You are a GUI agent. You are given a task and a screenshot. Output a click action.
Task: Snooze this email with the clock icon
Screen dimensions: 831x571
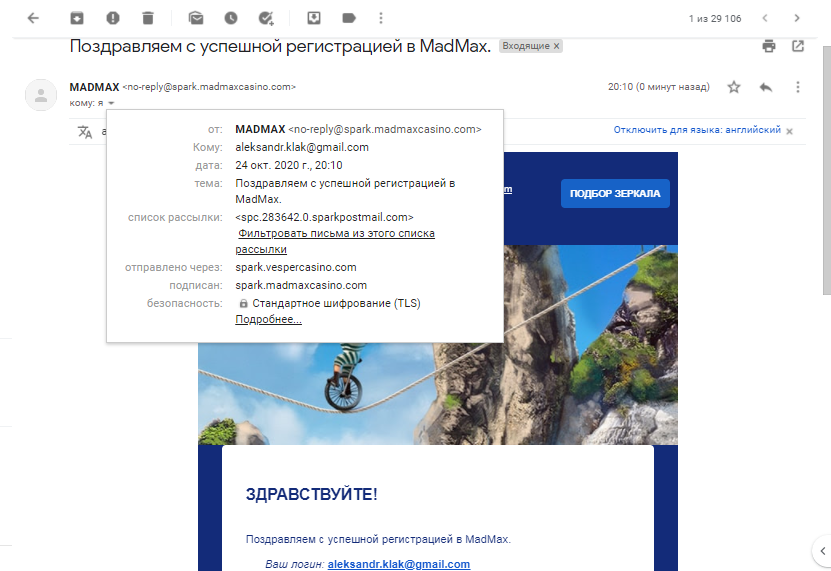point(231,19)
